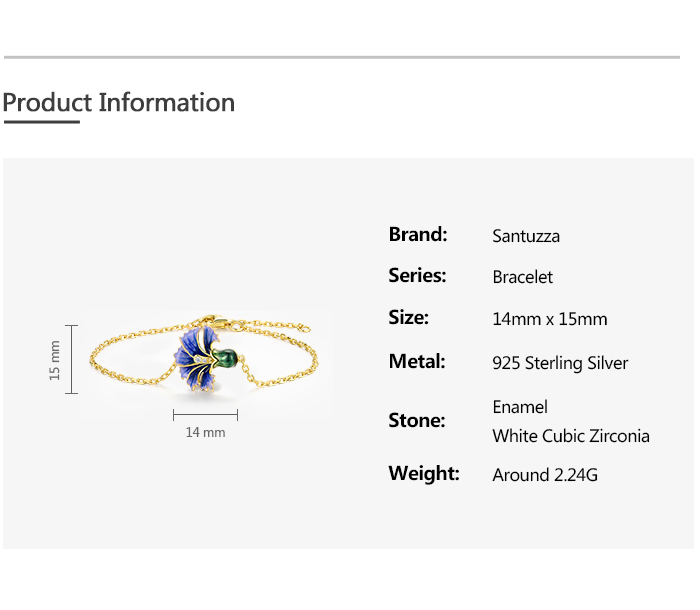
Task: Click the 14mm x 15mm size value
Action: coord(549,319)
